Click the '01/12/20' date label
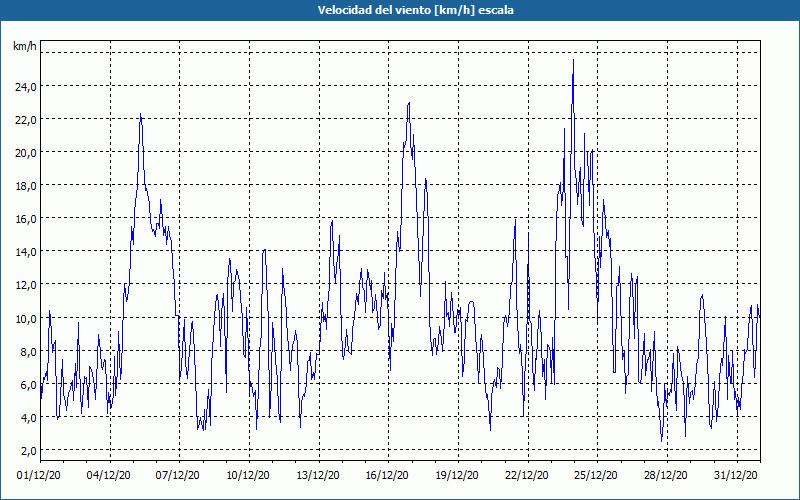This screenshot has width=800, height=500. (x=39, y=476)
